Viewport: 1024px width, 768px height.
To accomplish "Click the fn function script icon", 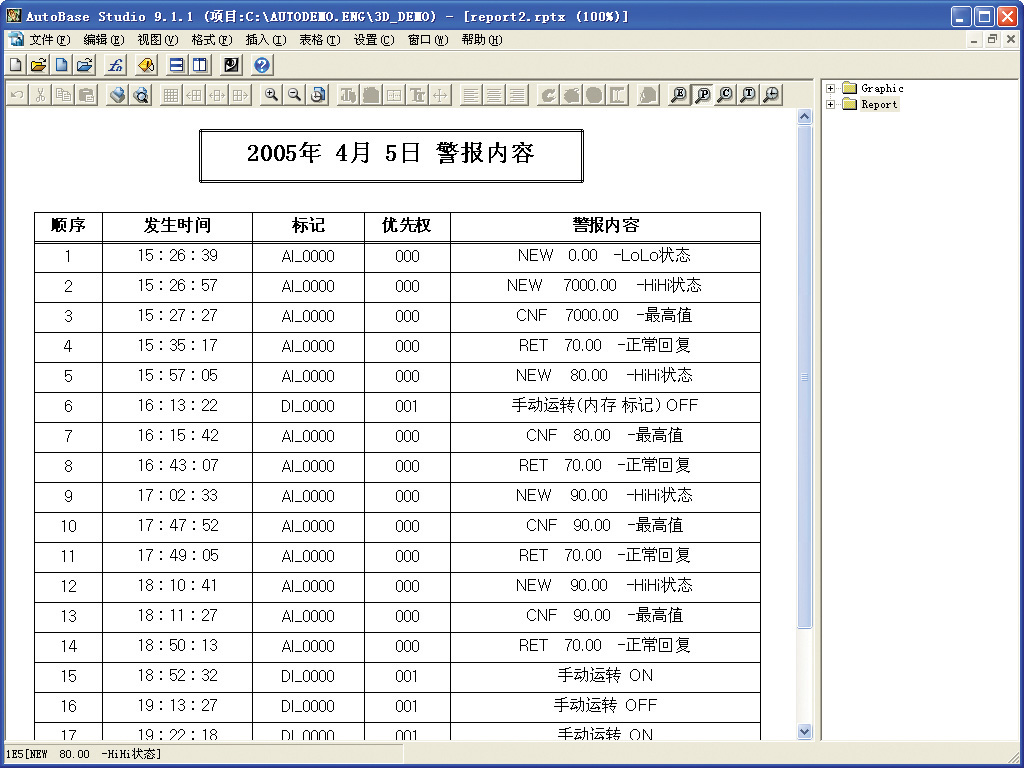I will coord(116,65).
